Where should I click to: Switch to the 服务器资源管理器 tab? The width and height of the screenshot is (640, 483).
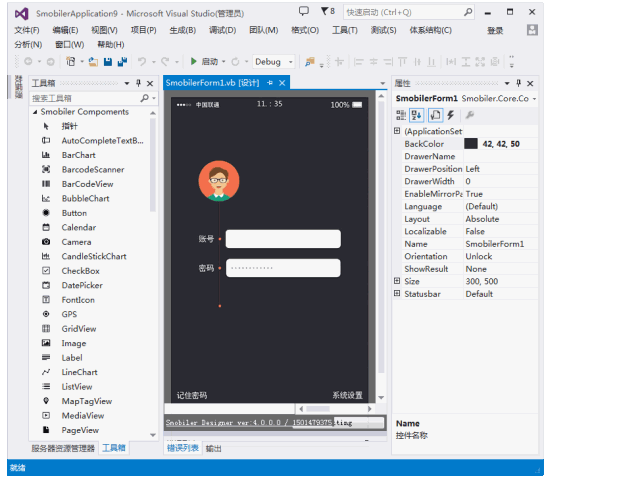pos(63,448)
